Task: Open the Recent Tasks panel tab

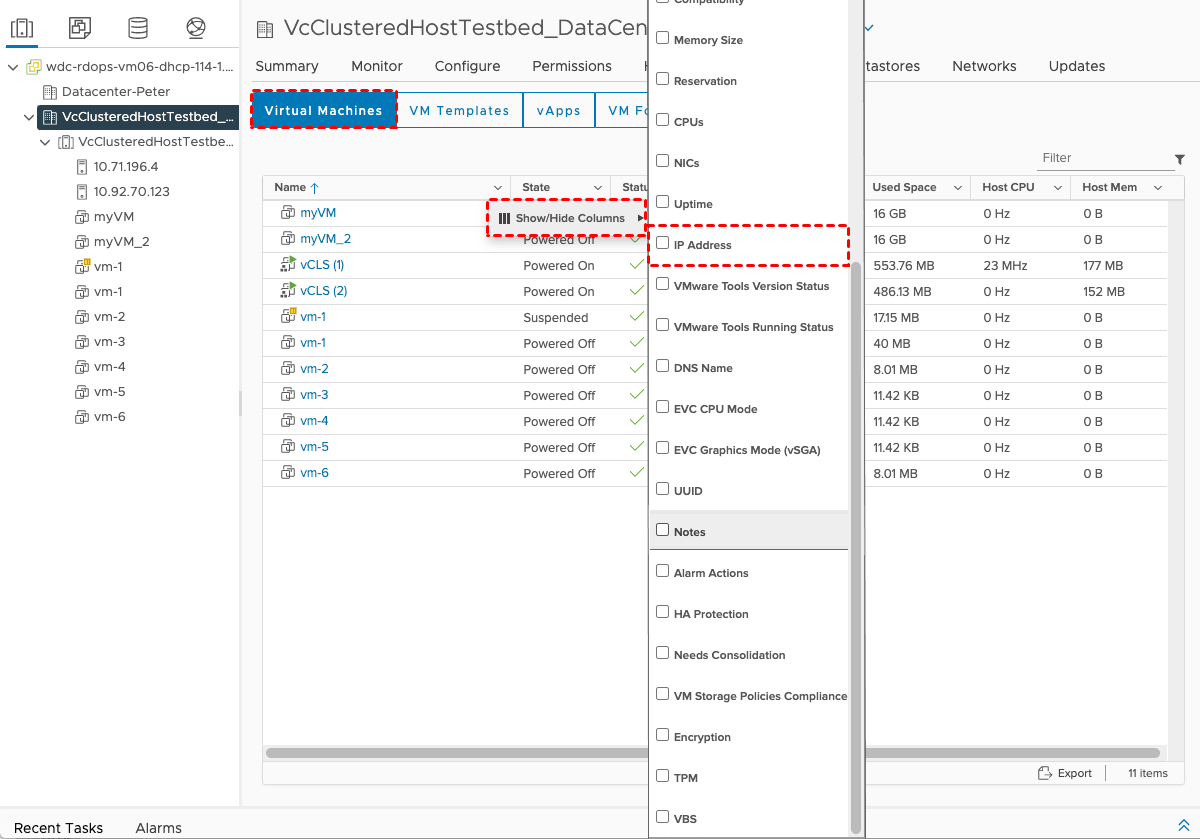Action: pos(58,827)
